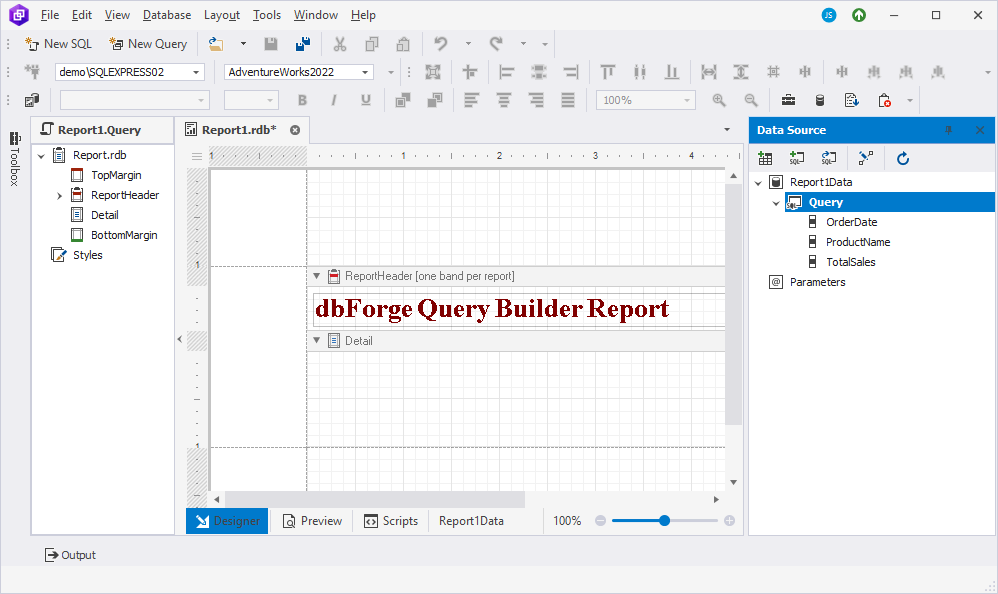Click the Align Tops layout icon
The width and height of the screenshot is (998, 594).
tap(608, 72)
